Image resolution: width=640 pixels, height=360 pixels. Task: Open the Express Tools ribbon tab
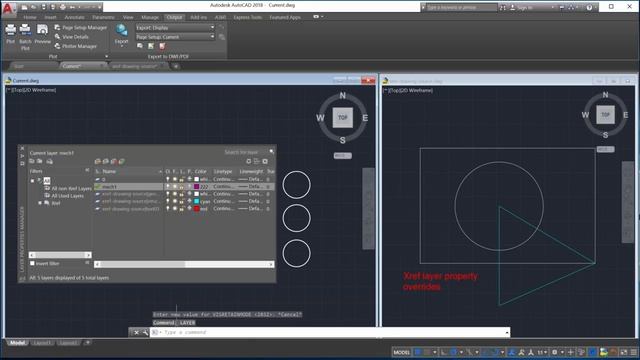coord(248,17)
